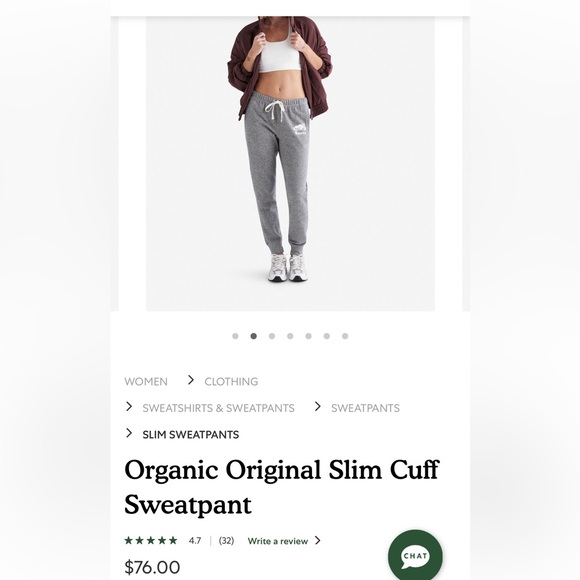Image resolution: width=580 pixels, height=580 pixels.
Task: Select the third carousel dot
Action: pos(272,336)
